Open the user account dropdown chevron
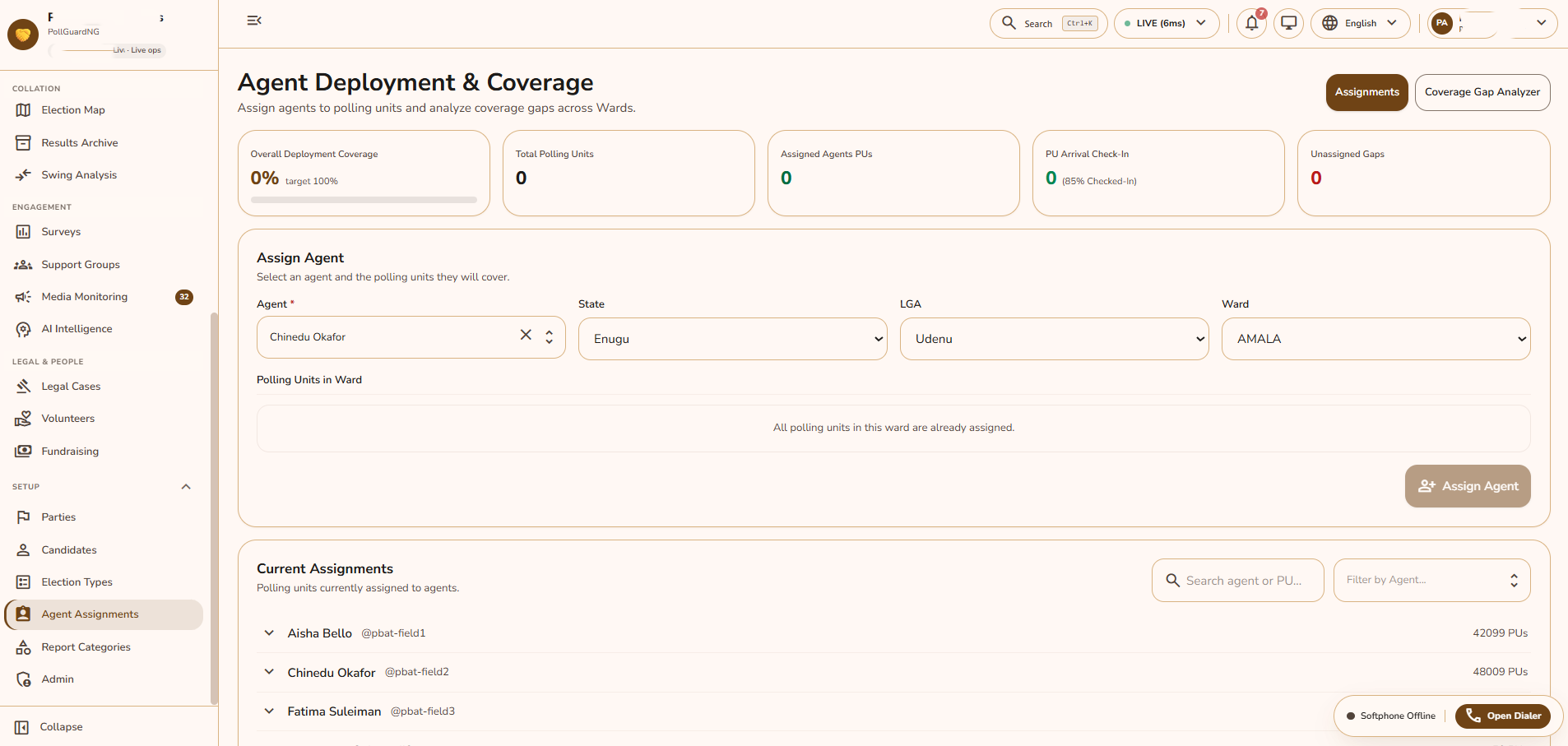1568x746 pixels. click(1541, 23)
